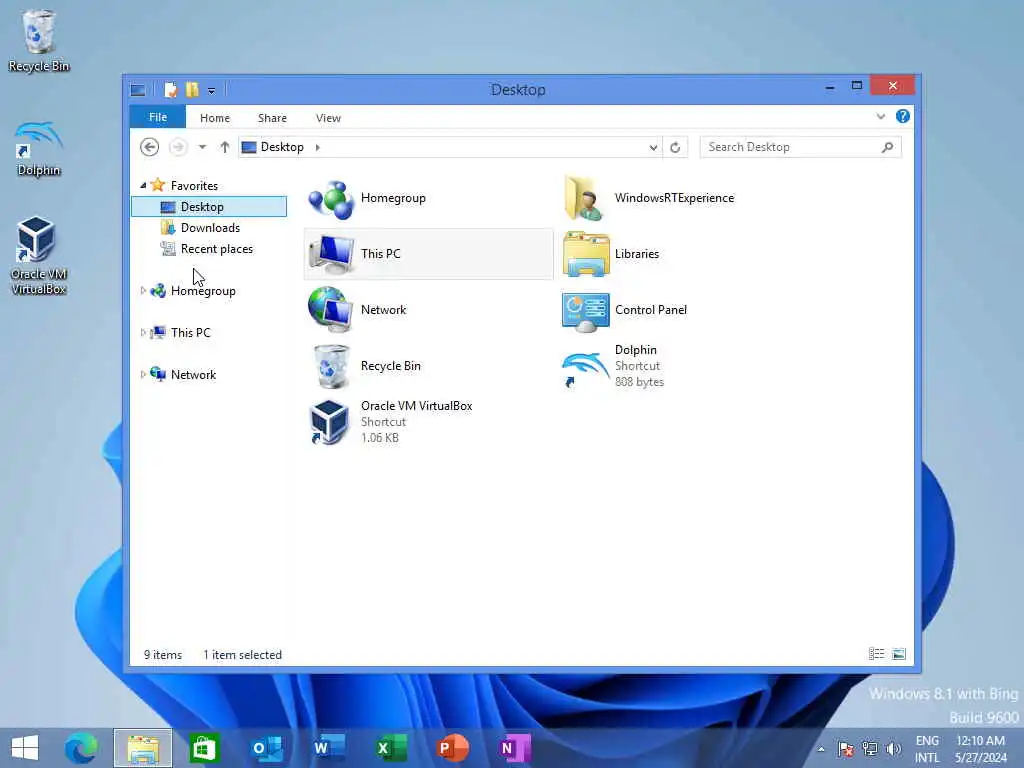Select Downloads under Favorites
1024x768 pixels.
click(x=209, y=228)
